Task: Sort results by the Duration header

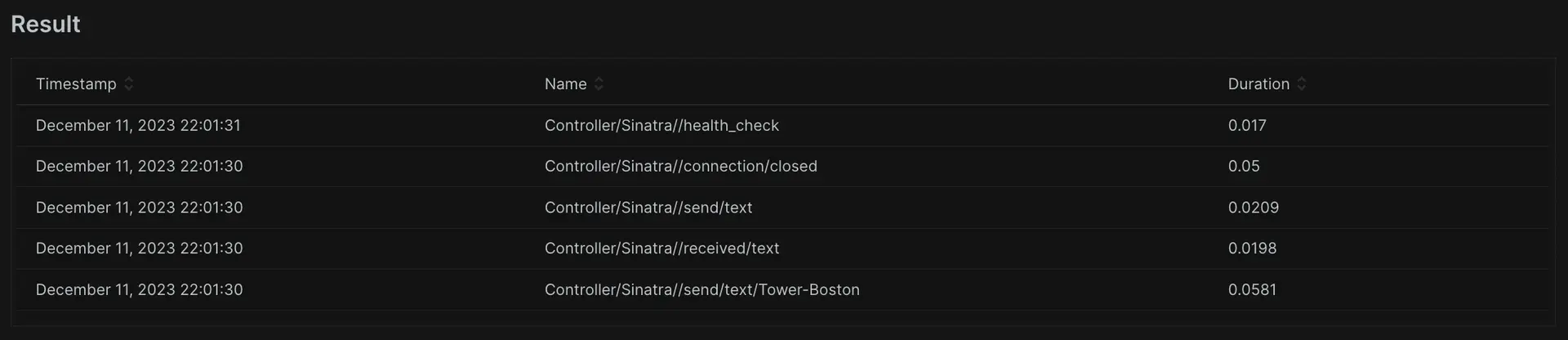Action: click(1258, 84)
